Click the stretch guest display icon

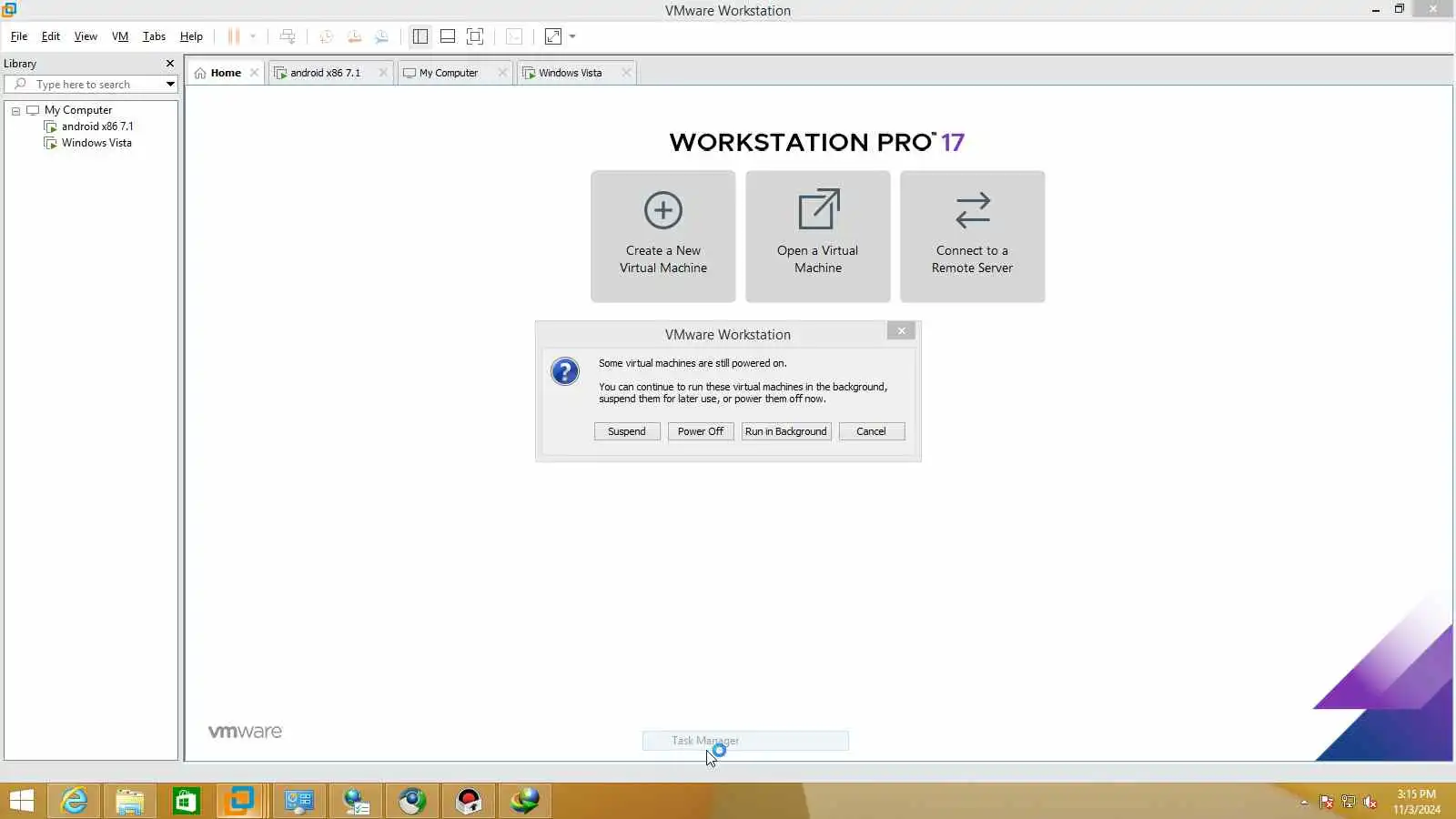[553, 36]
